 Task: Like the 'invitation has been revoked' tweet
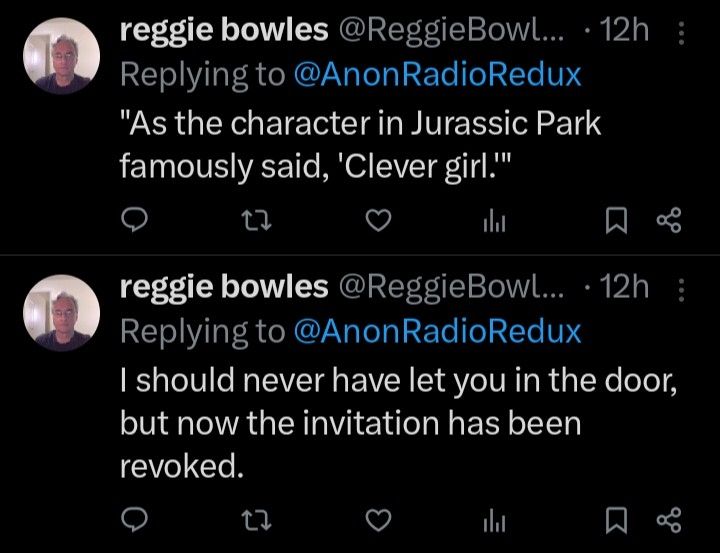coord(377,520)
